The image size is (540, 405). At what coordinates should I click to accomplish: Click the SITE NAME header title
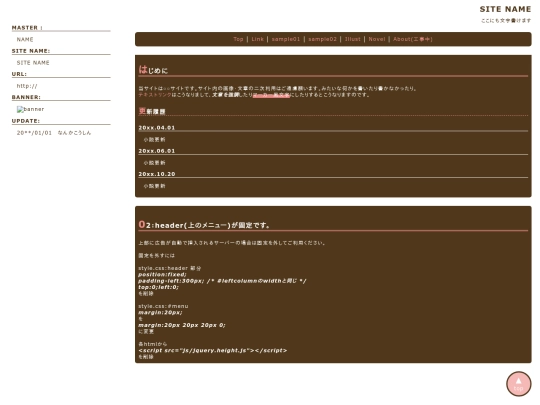(x=505, y=9)
